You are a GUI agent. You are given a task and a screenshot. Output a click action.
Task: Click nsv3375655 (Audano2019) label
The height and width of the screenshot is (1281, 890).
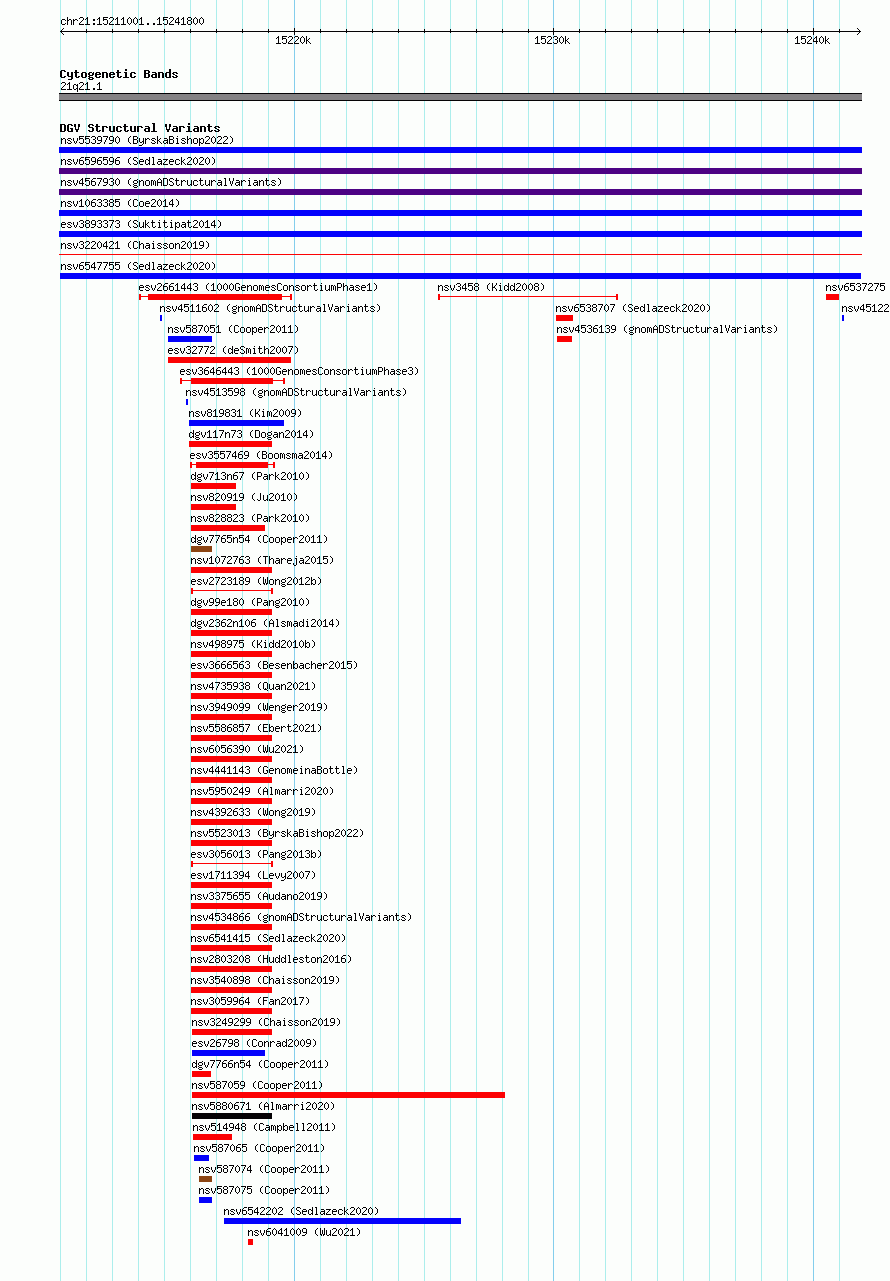coord(260,896)
